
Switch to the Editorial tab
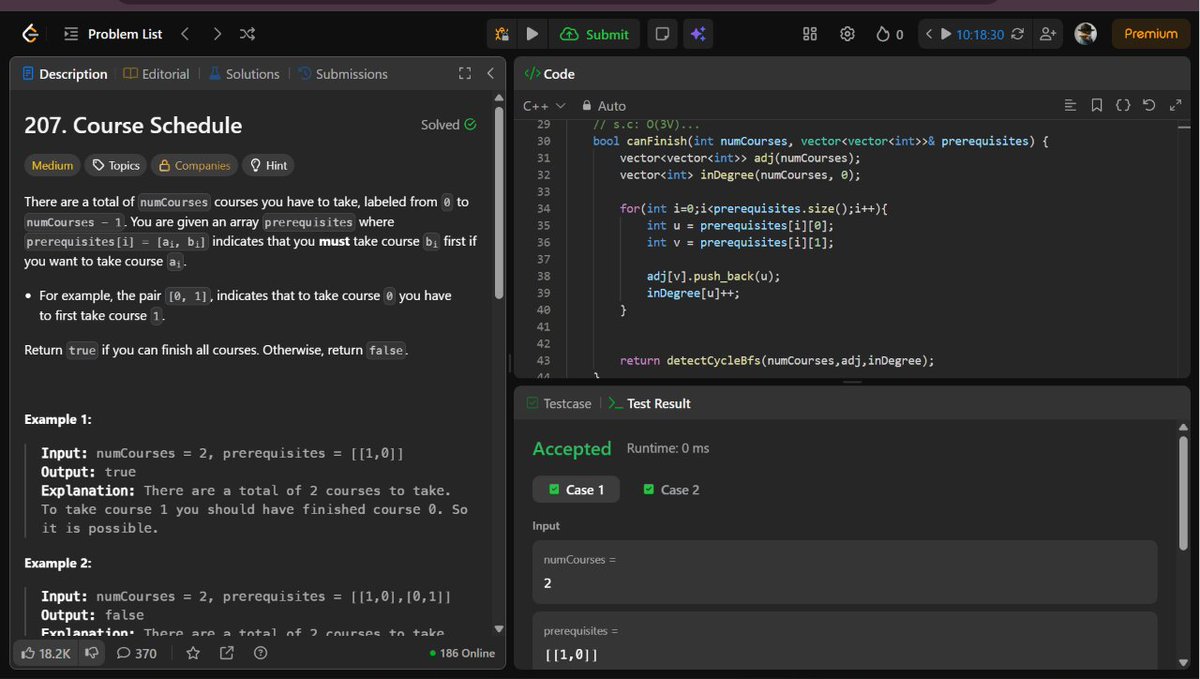point(156,74)
